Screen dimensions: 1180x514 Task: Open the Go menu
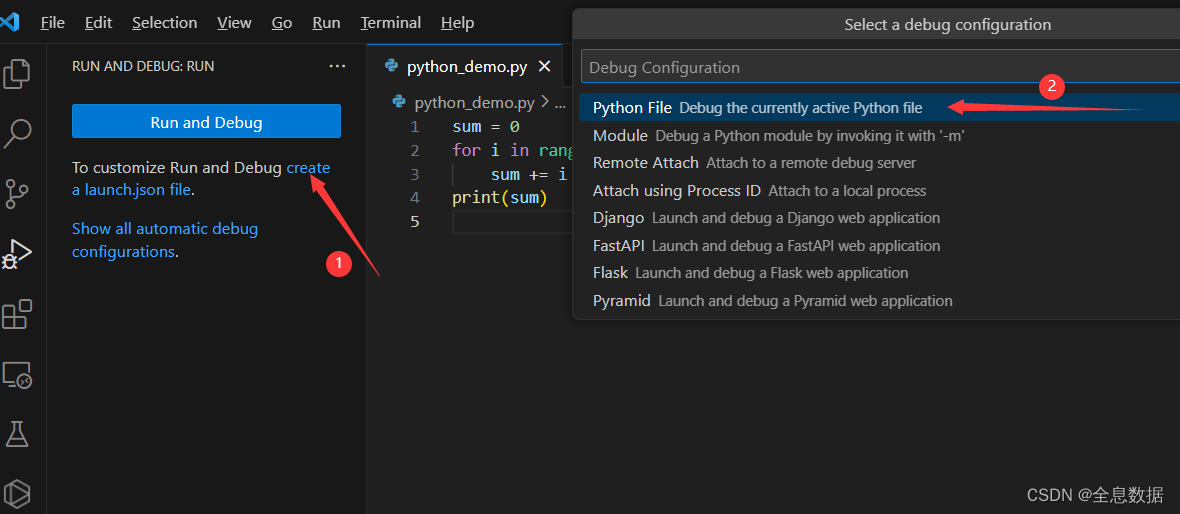coord(282,23)
